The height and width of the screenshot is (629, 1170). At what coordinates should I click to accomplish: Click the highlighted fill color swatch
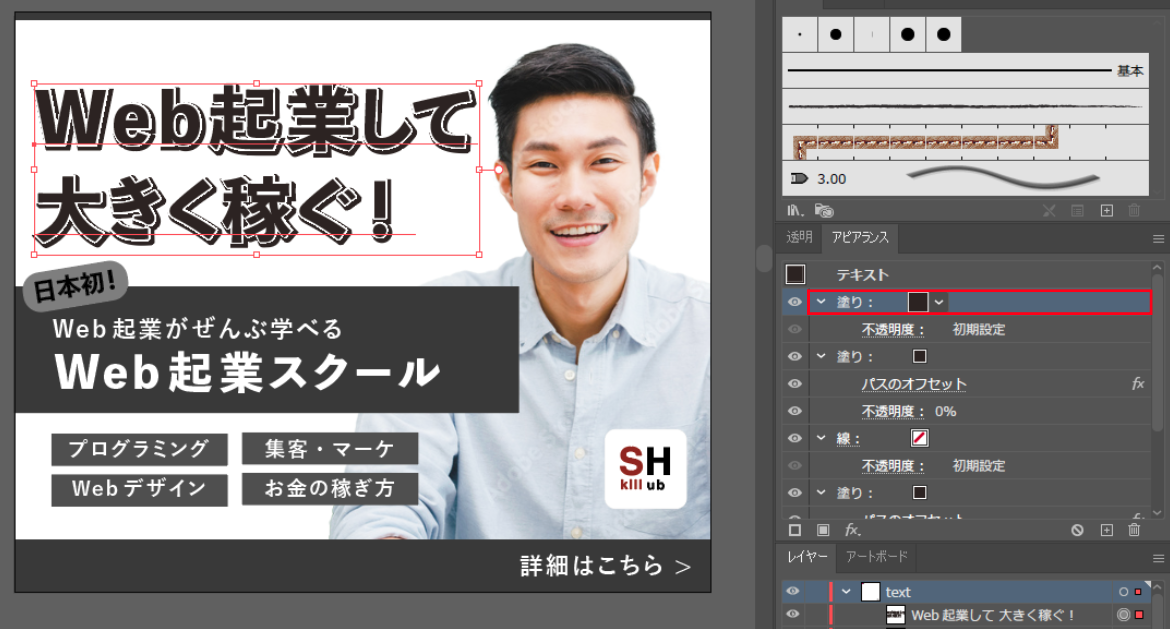coord(918,302)
